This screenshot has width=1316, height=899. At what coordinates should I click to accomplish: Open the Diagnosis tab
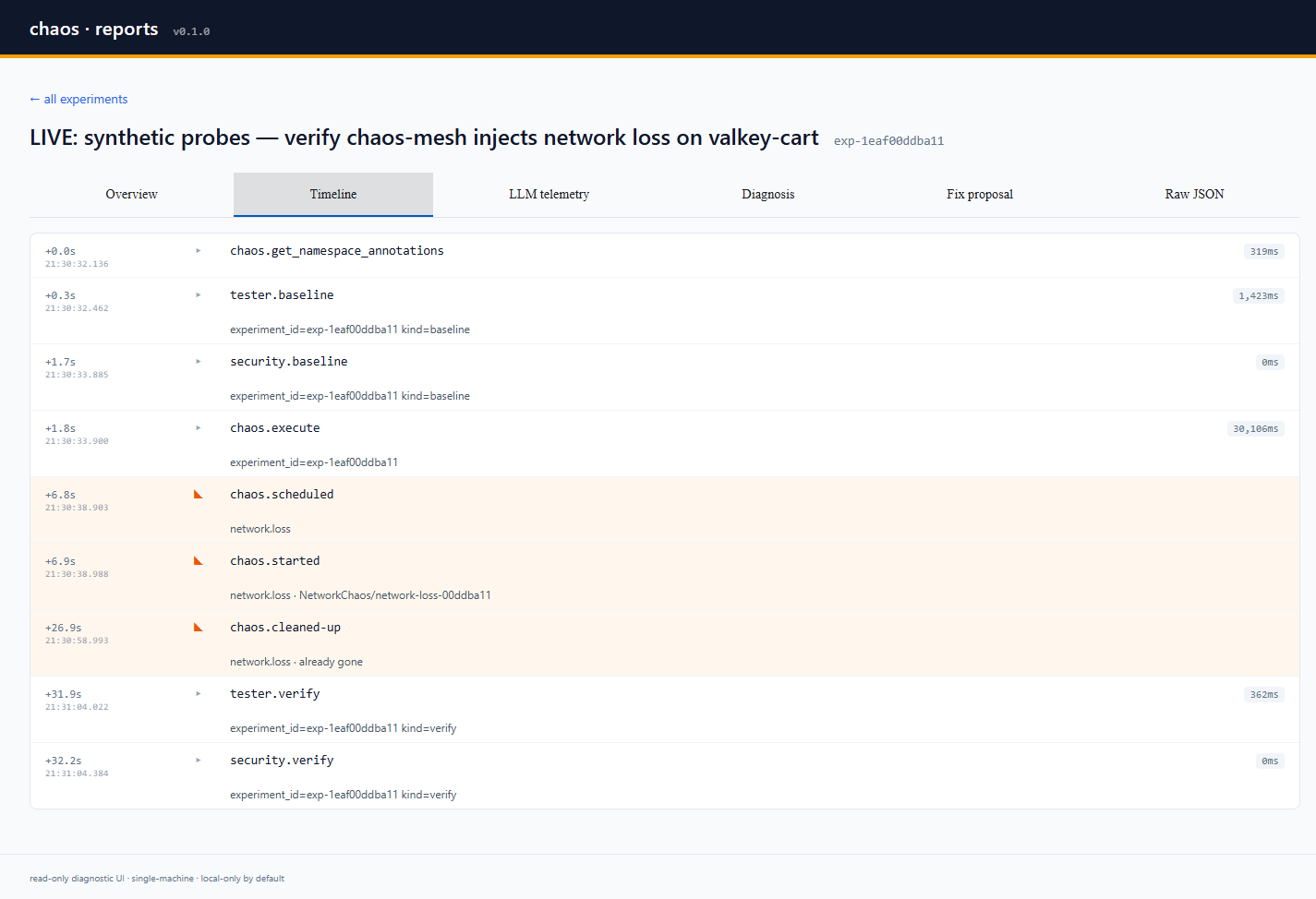767,195
